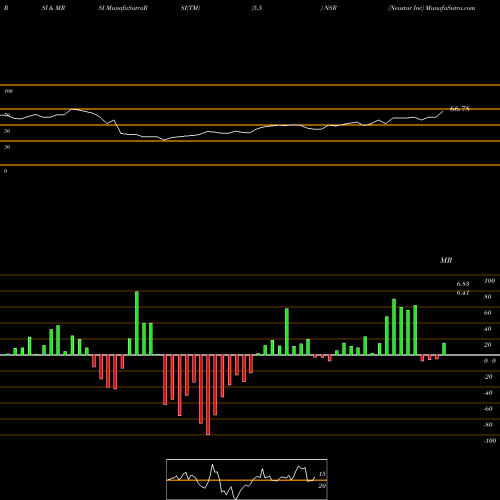Click the 20 label in the mini chart
Screen dimensions: 500x500
[x=322, y=486]
